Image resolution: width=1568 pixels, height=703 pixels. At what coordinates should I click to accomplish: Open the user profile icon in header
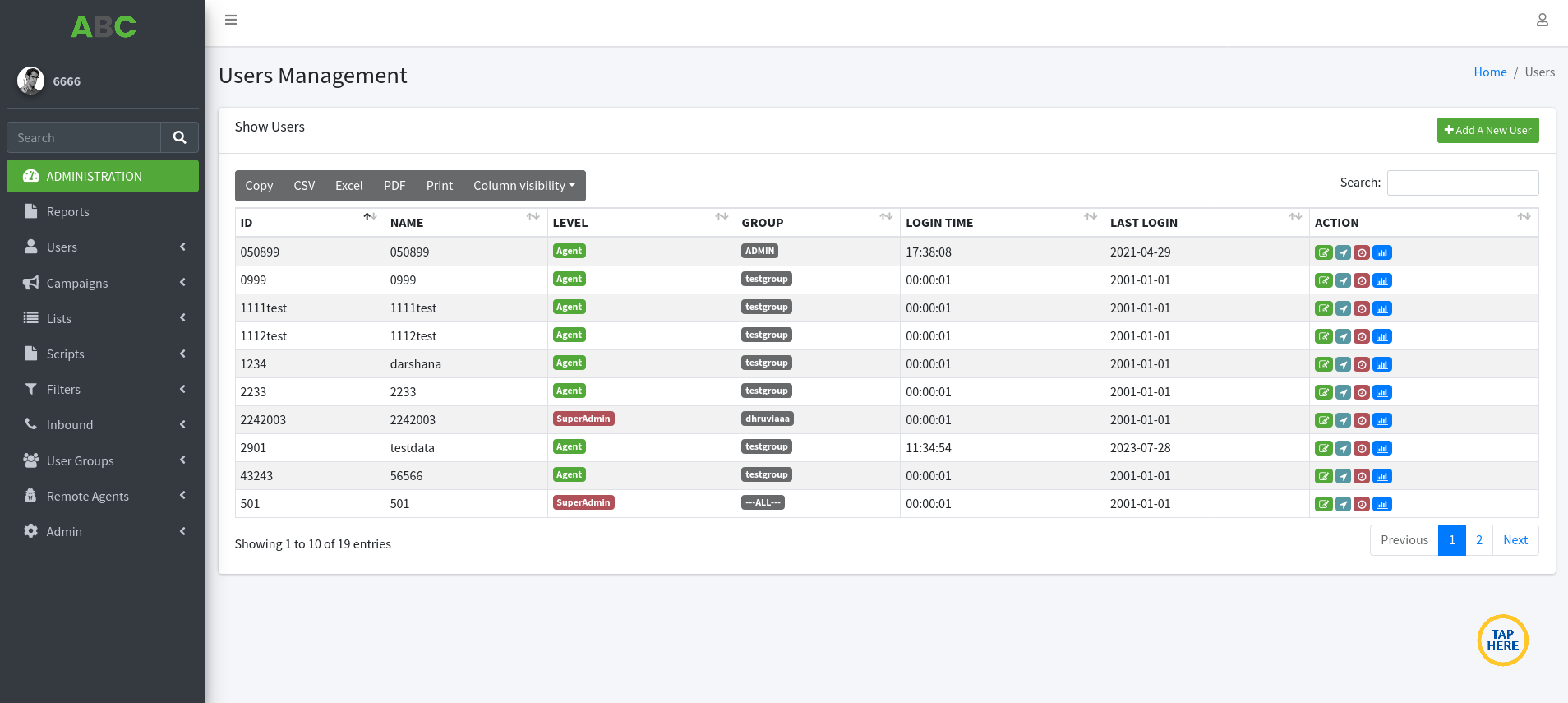pyautogui.click(x=1543, y=20)
